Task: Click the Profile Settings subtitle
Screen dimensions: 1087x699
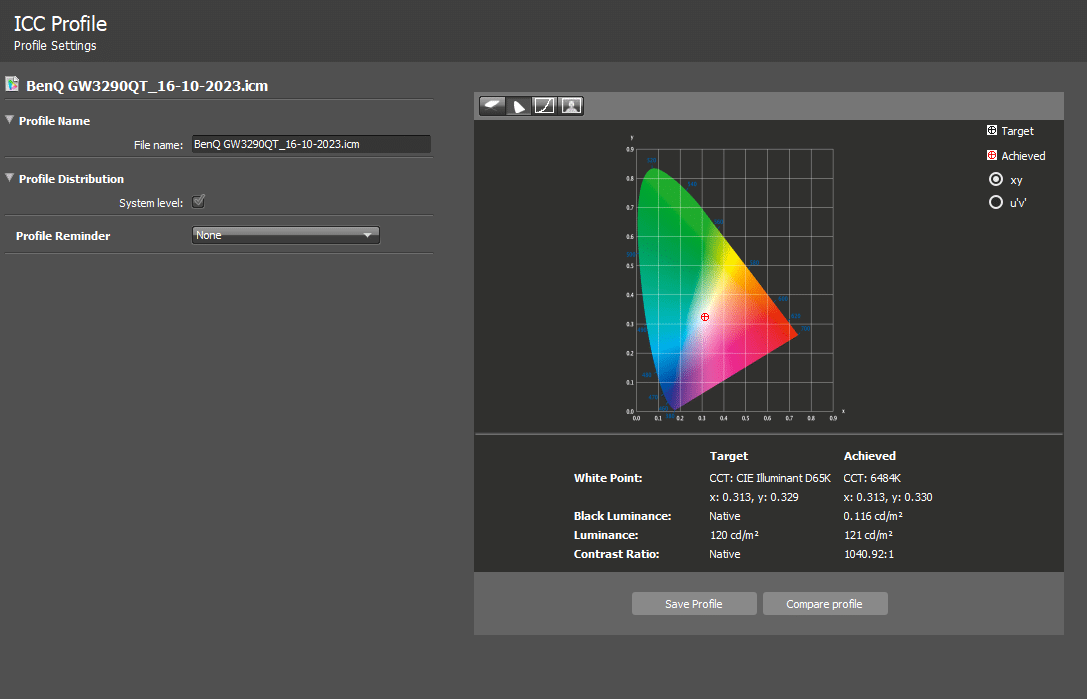Action: click(55, 46)
